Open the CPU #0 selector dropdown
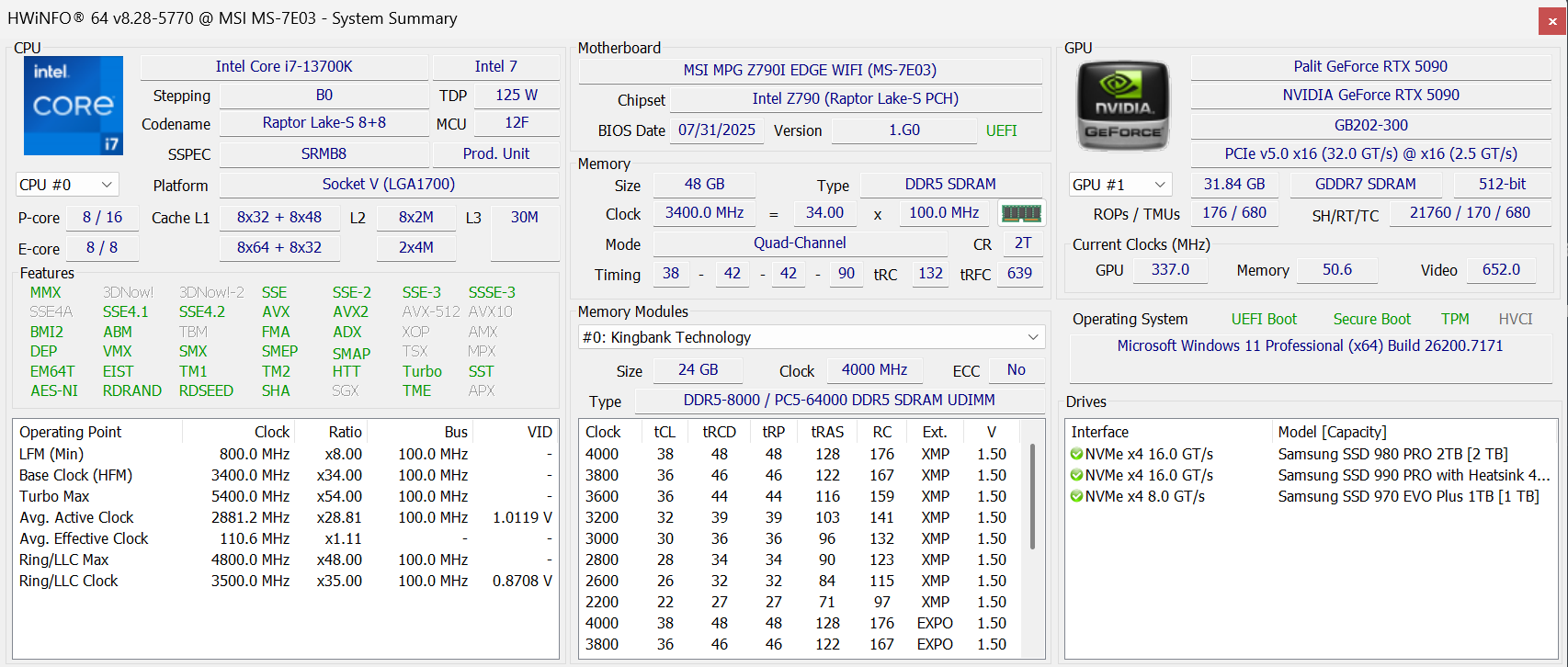Screen dimensions: 1568x667 (x=67, y=185)
